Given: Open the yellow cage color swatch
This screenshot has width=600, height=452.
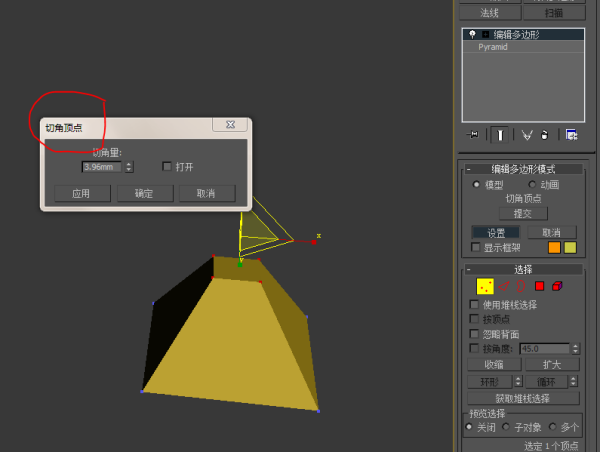Looking at the screenshot, I should pyautogui.click(x=570, y=248).
